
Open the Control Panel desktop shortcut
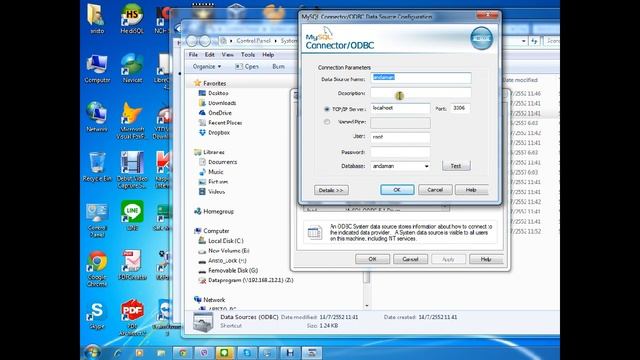(97, 220)
